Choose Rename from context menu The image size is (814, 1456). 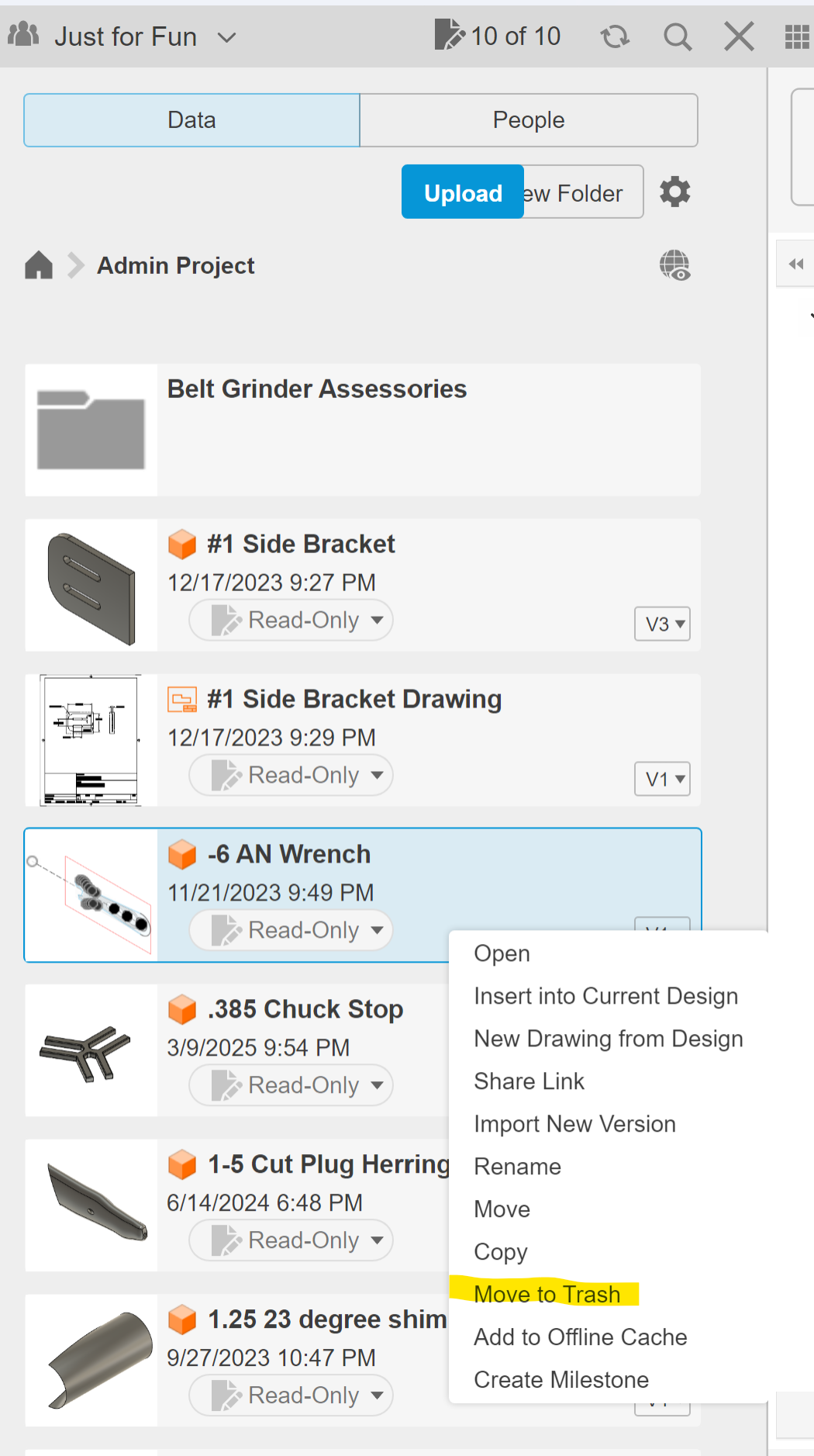(517, 1166)
